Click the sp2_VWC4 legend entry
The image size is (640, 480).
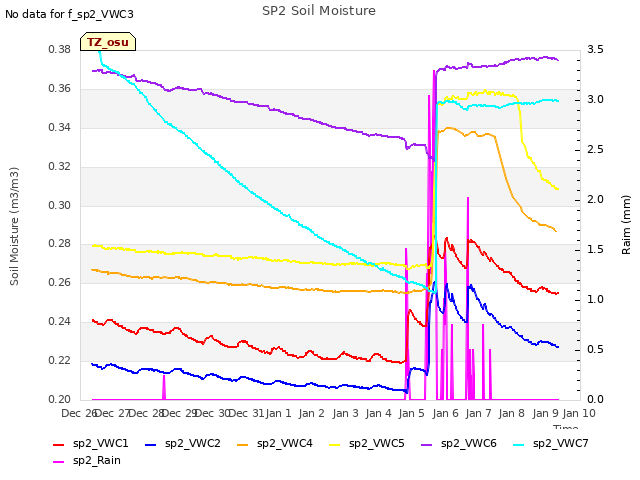click(275, 443)
